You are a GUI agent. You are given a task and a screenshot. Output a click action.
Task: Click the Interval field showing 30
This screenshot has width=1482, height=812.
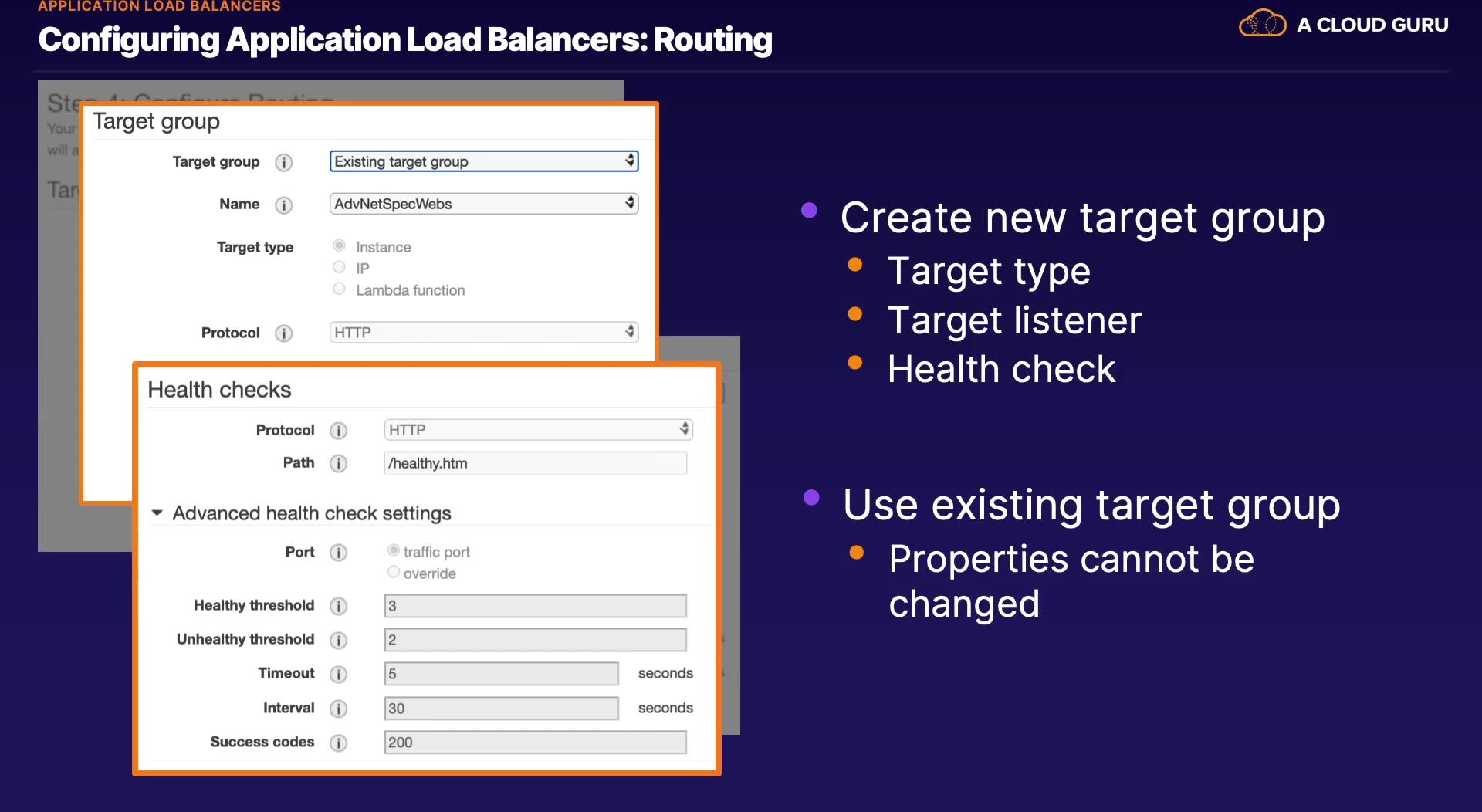pyautogui.click(x=502, y=708)
